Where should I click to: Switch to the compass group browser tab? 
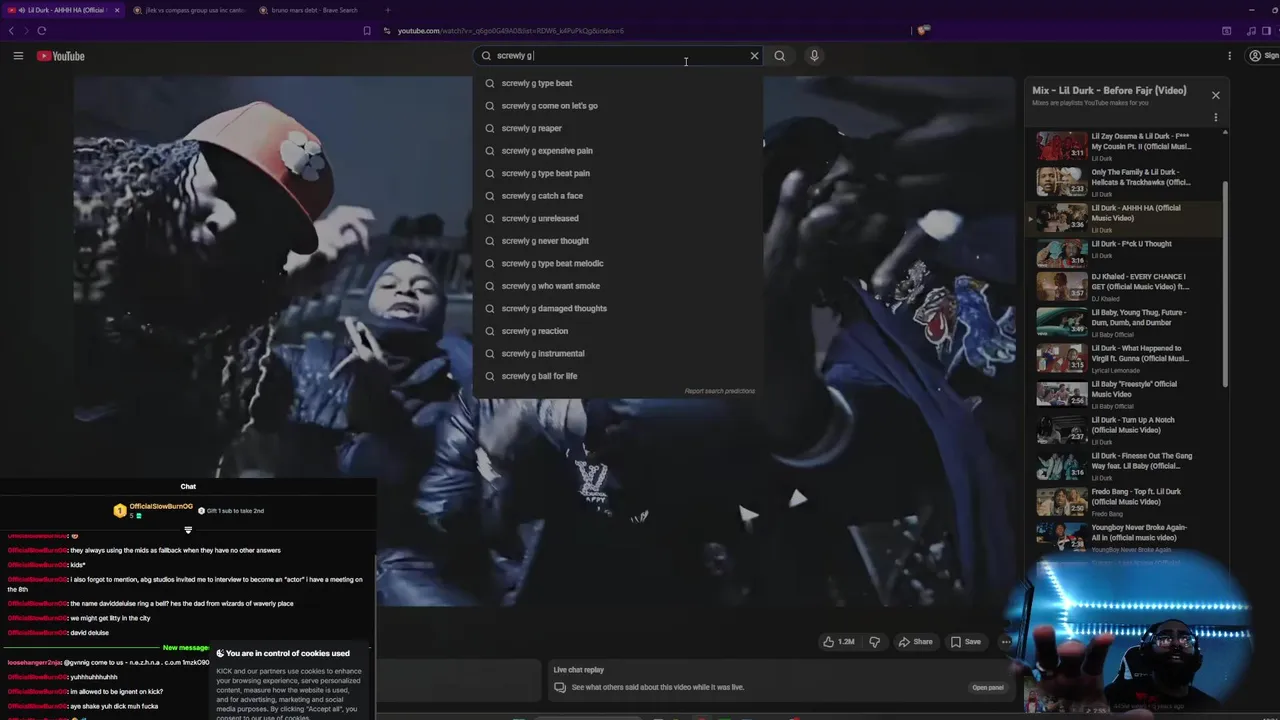click(x=189, y=10)
